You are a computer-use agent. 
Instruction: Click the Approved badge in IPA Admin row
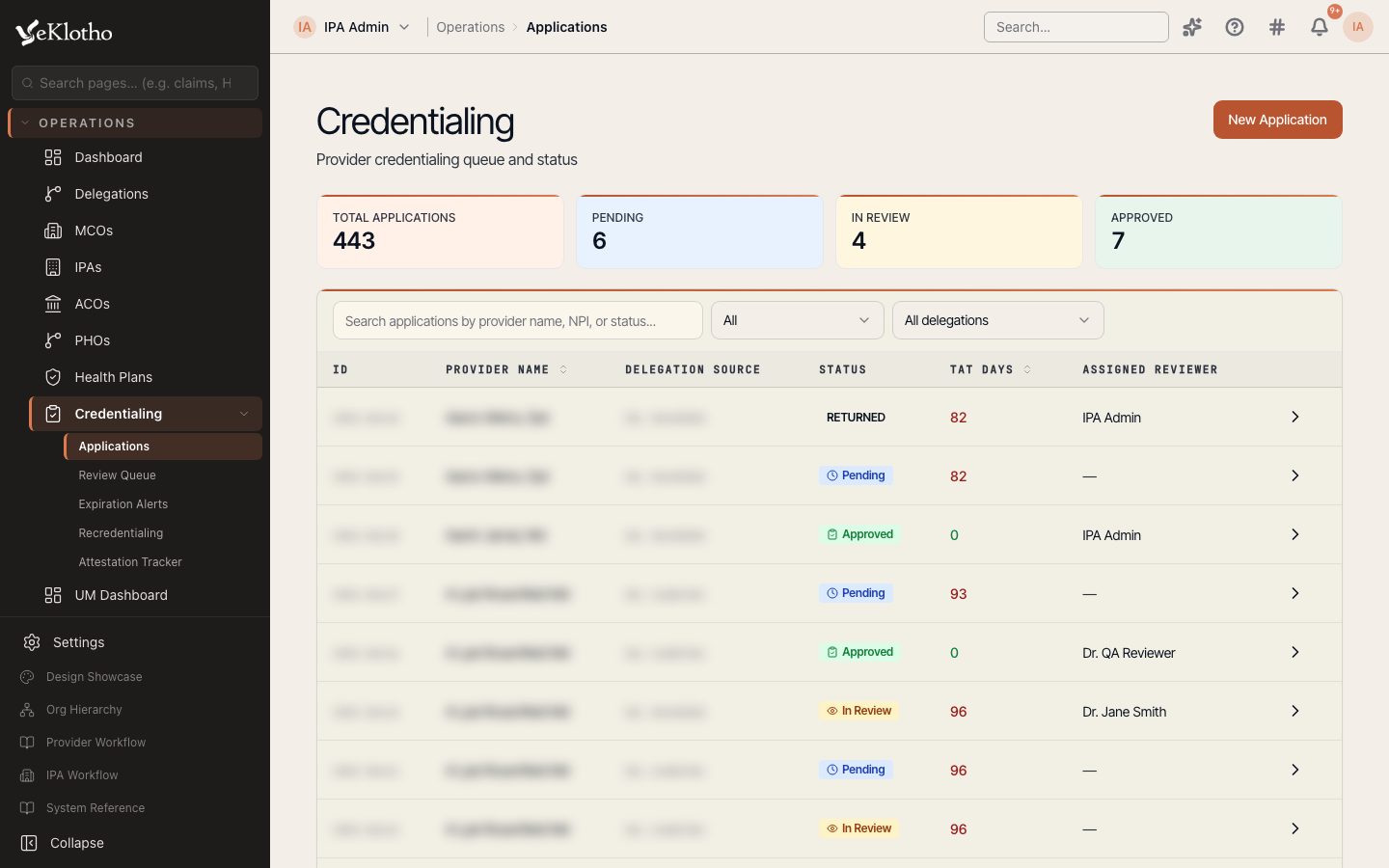coord(859,534)
